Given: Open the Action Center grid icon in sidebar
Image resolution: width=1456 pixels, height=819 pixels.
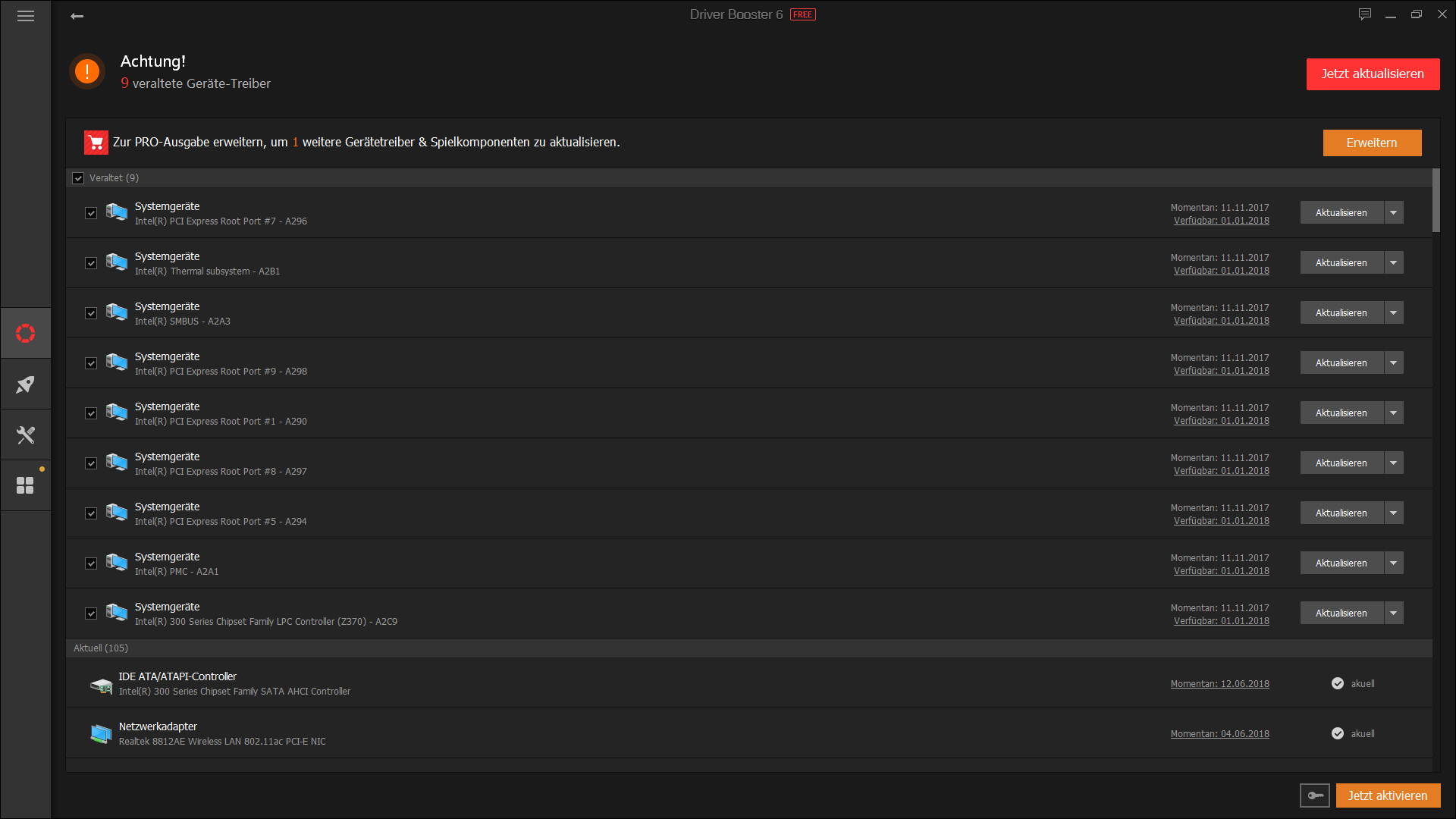Looking at the screenshot, I should coord(25,485).
